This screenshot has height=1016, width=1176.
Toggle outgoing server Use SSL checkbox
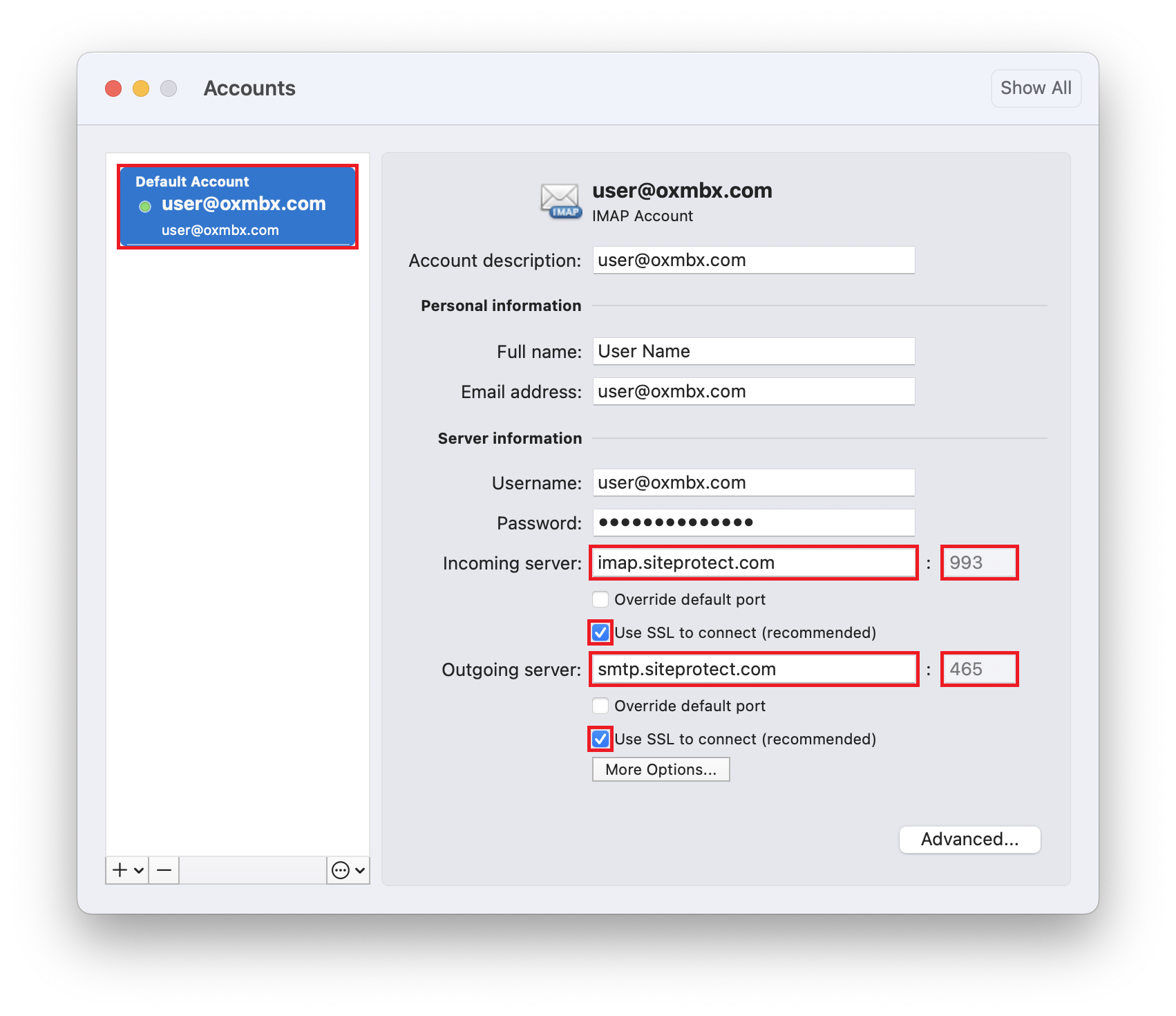600,739
